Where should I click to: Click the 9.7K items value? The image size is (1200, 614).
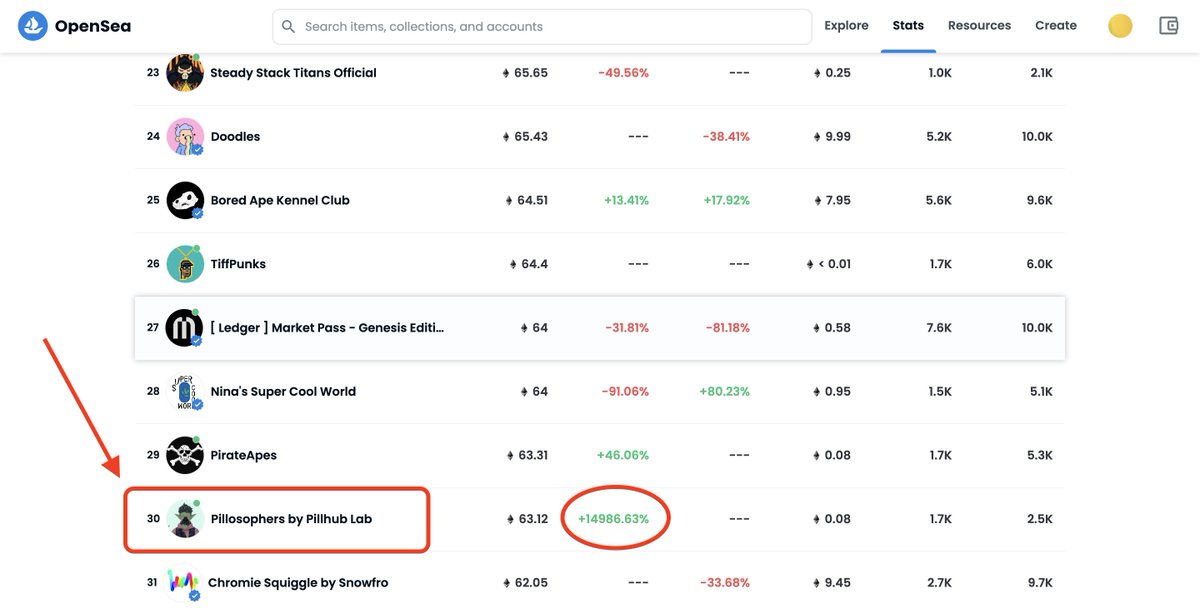pos(1040,583)
